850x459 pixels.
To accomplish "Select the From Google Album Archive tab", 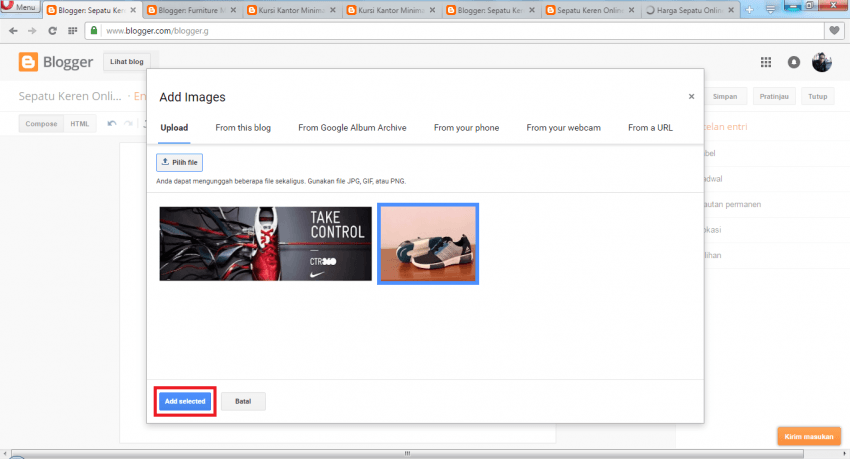I will pos(352,128).
